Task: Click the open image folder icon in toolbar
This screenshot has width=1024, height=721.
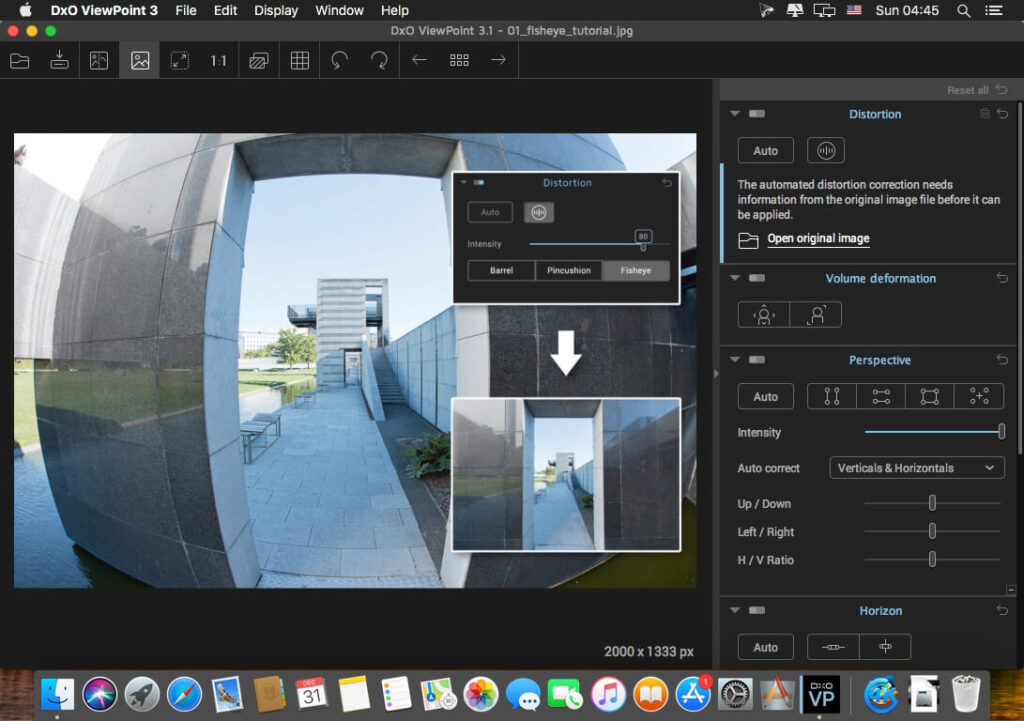Action: click(x=20, y=61)
